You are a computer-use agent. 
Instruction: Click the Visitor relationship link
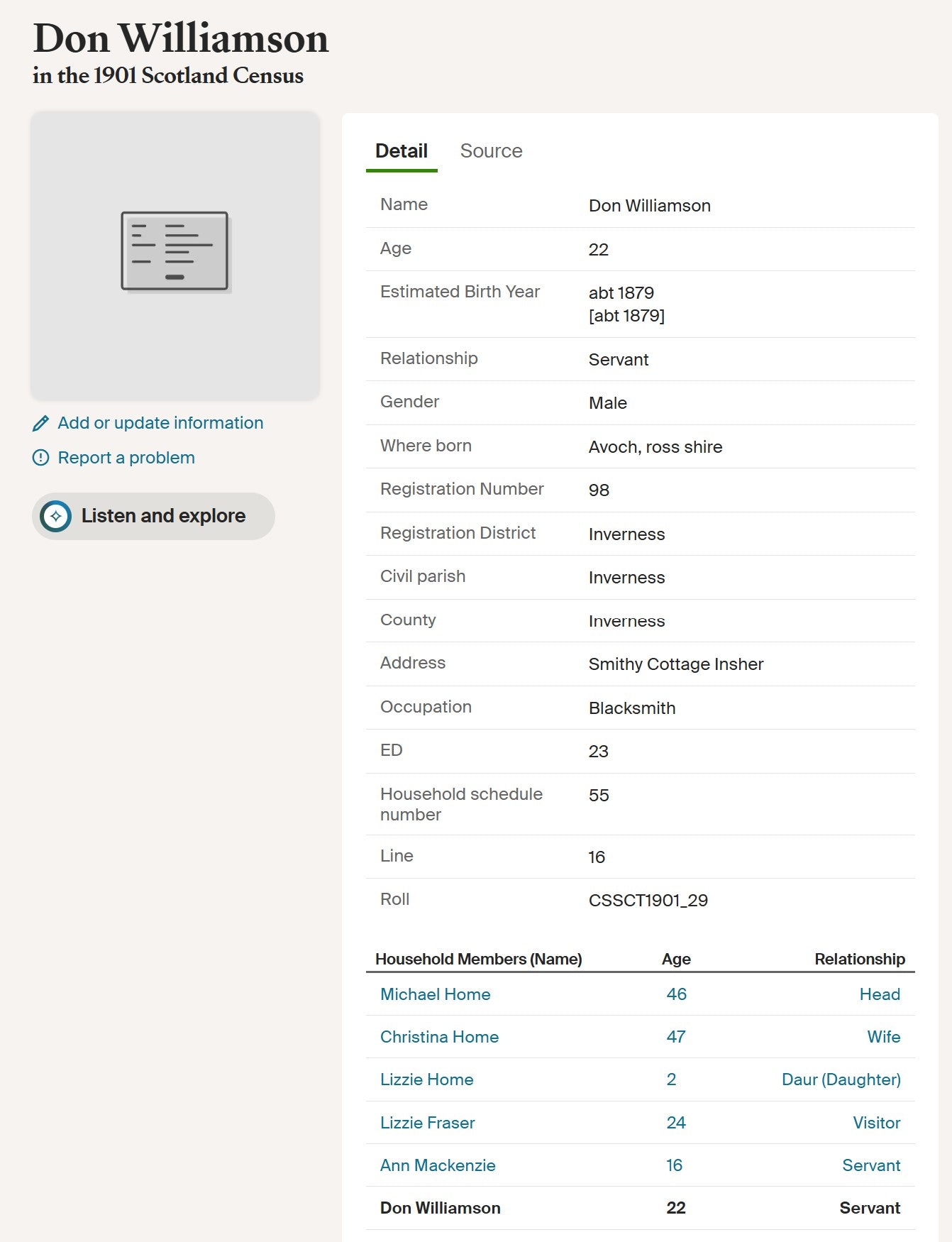tap(877, 1123)
